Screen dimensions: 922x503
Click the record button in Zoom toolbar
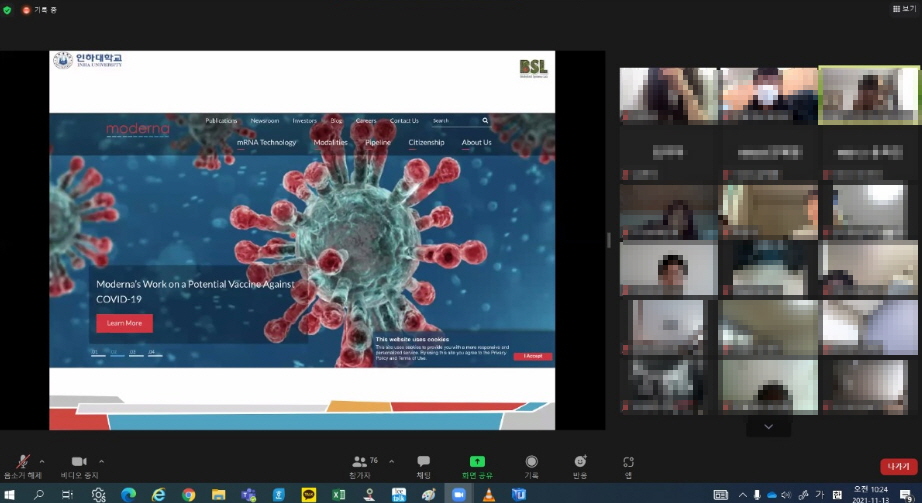point(532,467)
